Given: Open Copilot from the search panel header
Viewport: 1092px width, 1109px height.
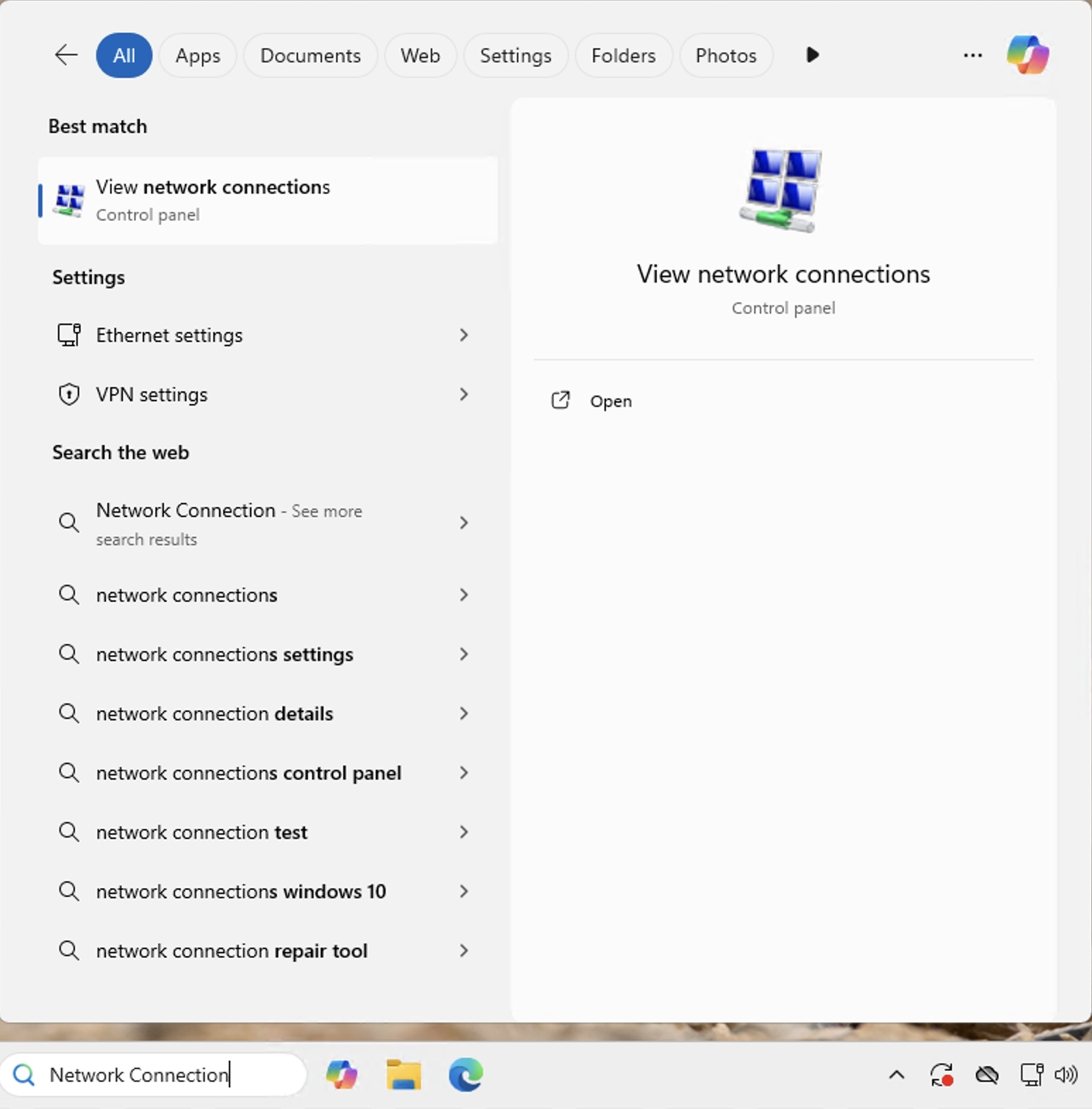Looking at the screenshot, I should 1027,55.
